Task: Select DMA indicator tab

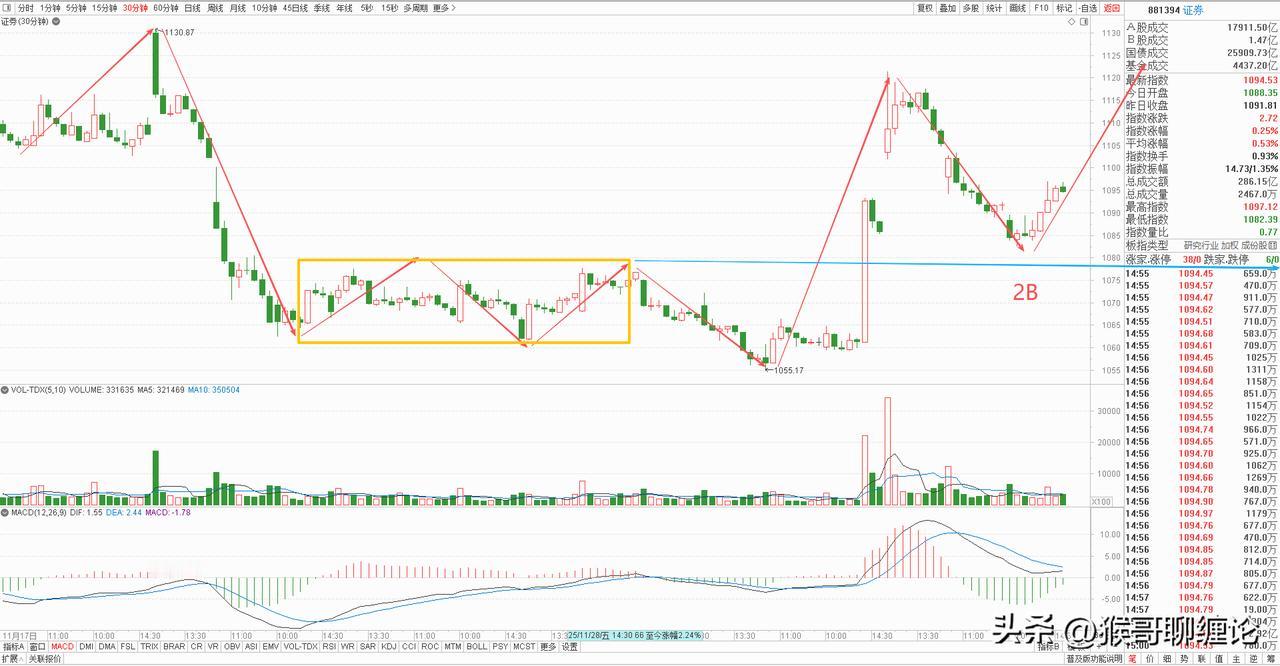Action: coord(107,647)
